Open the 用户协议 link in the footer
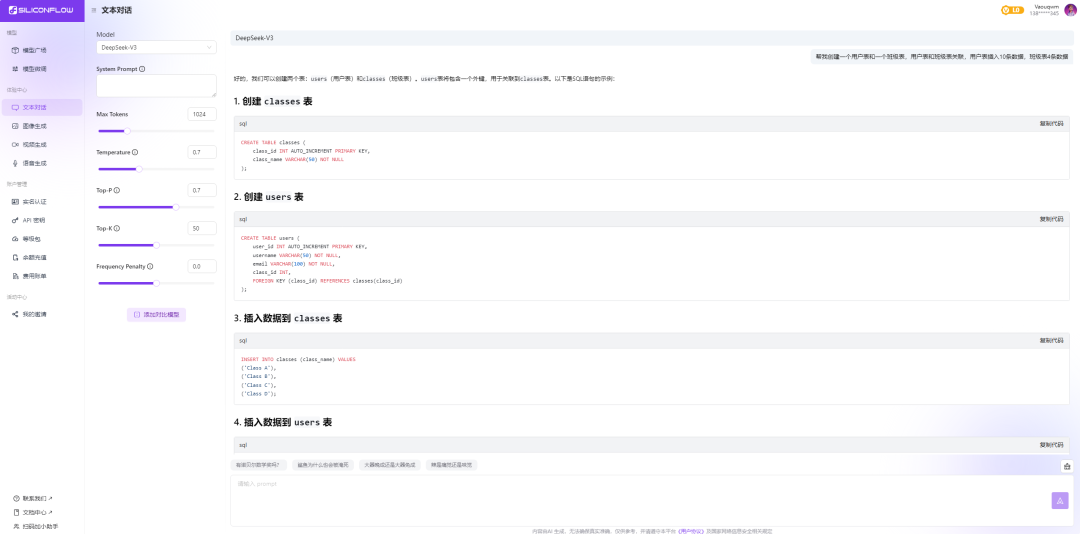Viewport: 1080px width, 534px height. click(692, 531)
